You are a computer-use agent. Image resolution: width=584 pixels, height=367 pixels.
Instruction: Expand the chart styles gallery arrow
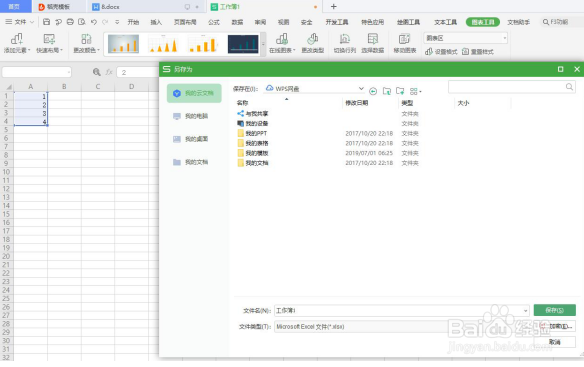[x=263, y=44]
